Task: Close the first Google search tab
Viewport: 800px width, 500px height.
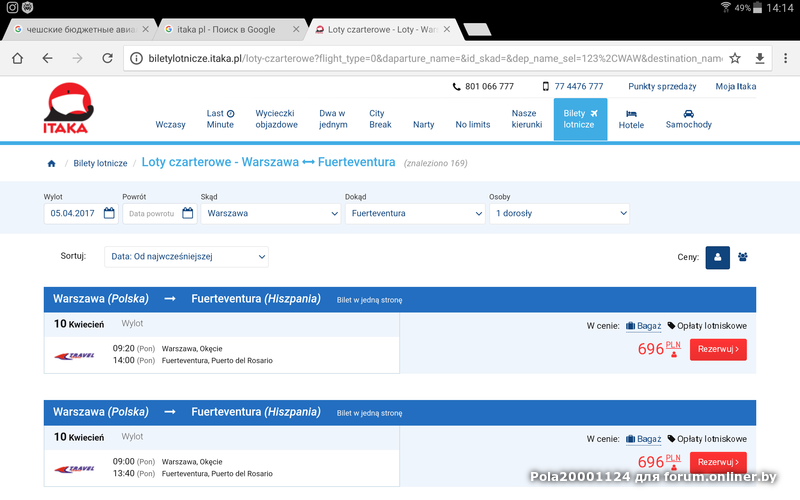Action: (x=145, y=29)
